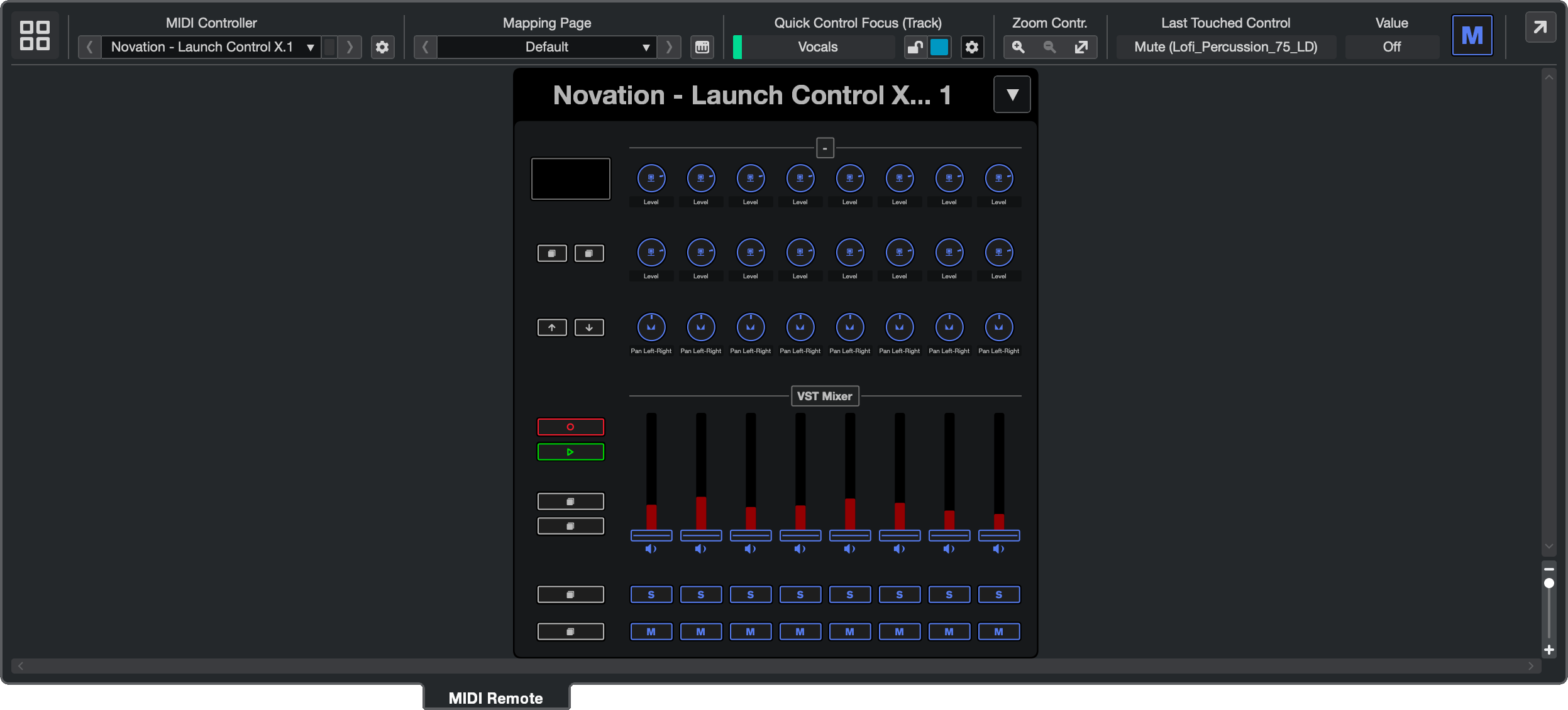
Task: Click the left small pad under display
Action: [x=552, y=253]
